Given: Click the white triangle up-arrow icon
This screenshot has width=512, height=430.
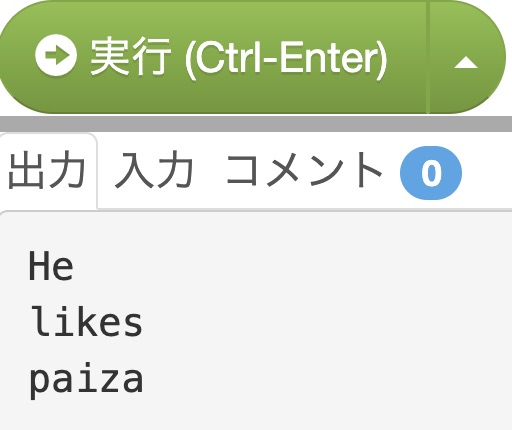Looking at the screenshot, I should tap(466, 62).
